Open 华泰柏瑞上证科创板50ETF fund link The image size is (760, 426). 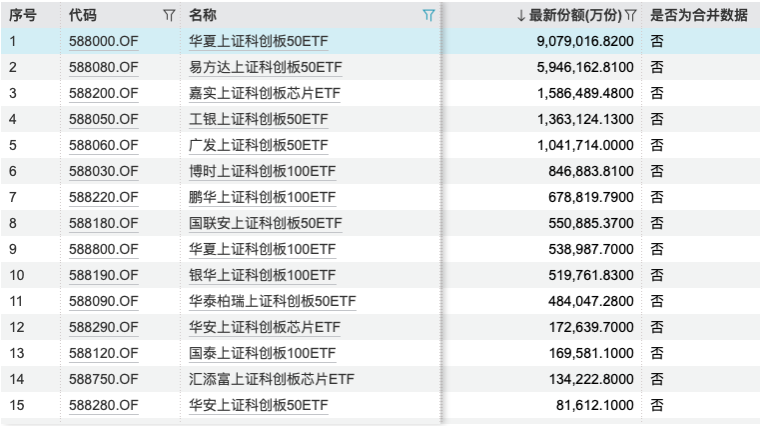(x=272, y=301)
